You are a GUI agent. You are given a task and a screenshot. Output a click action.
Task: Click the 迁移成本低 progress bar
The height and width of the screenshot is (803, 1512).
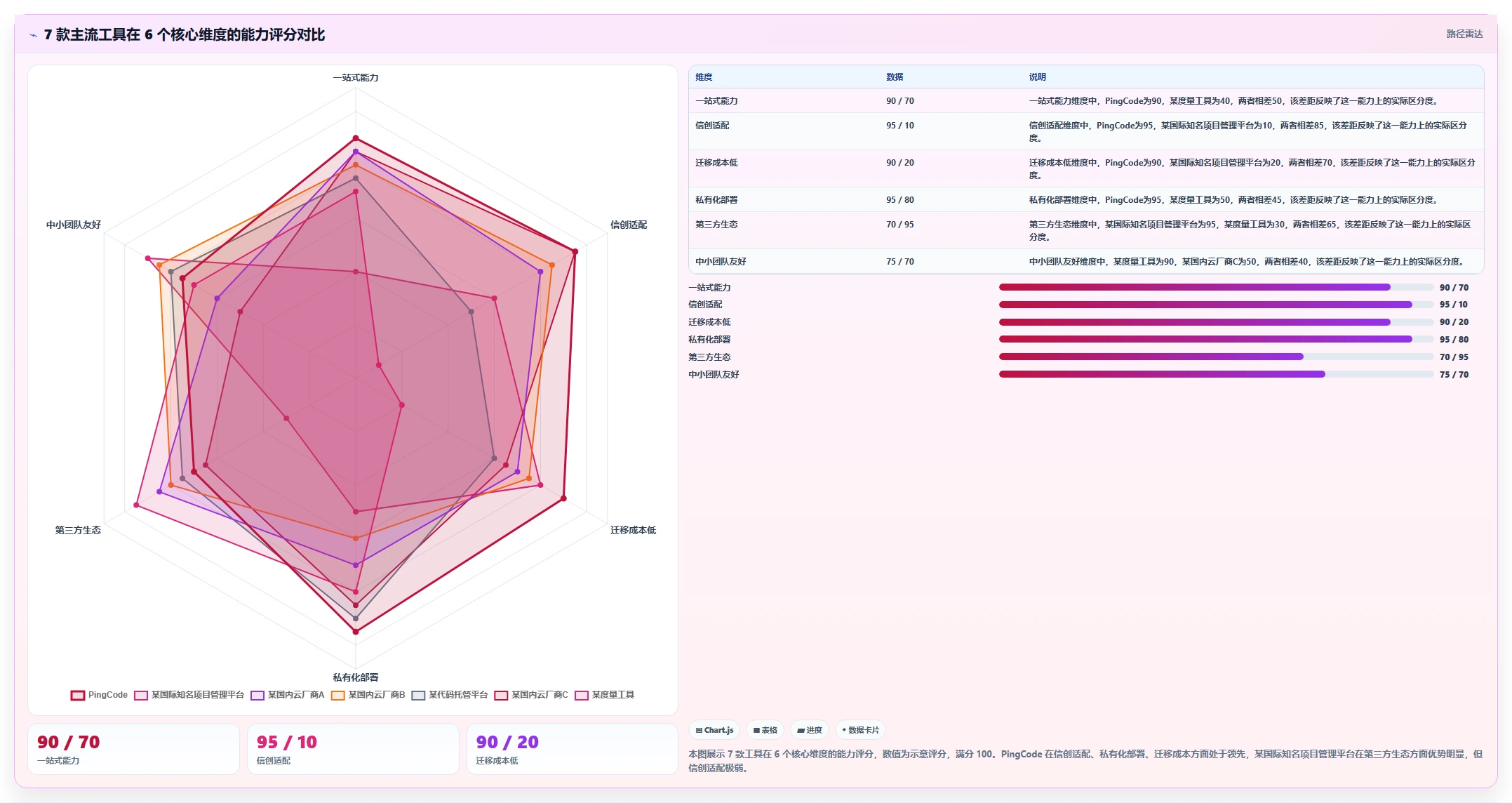(1216, 322)
